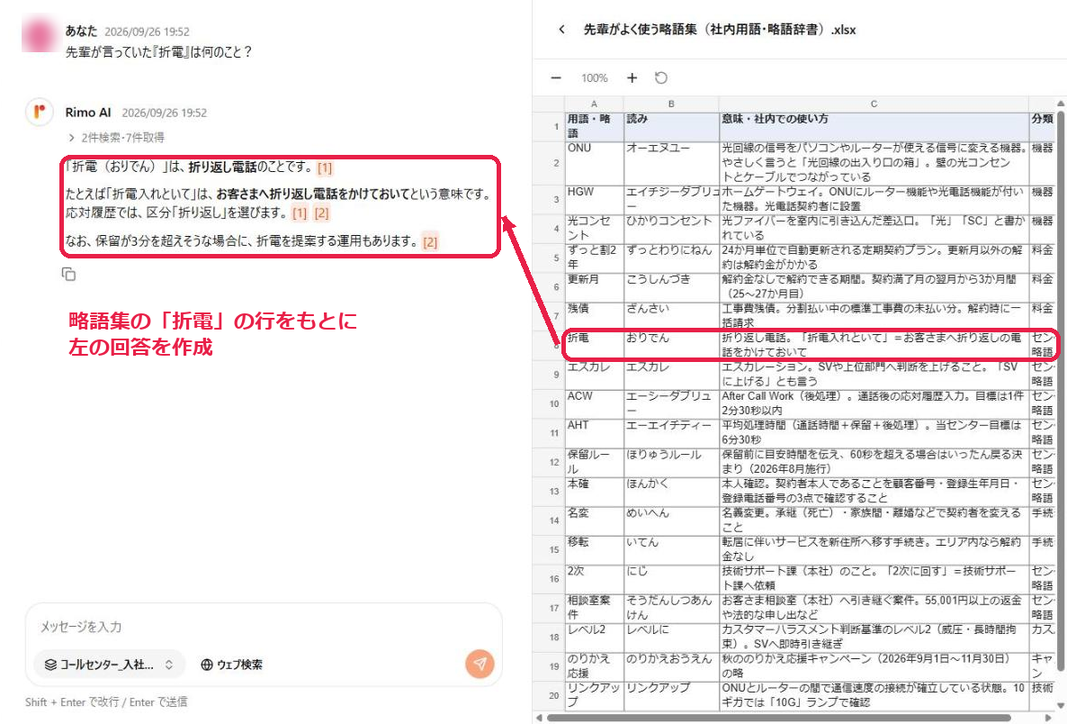Select column B header
Viewport: 1067px width, 724px height.
(672, 104)
